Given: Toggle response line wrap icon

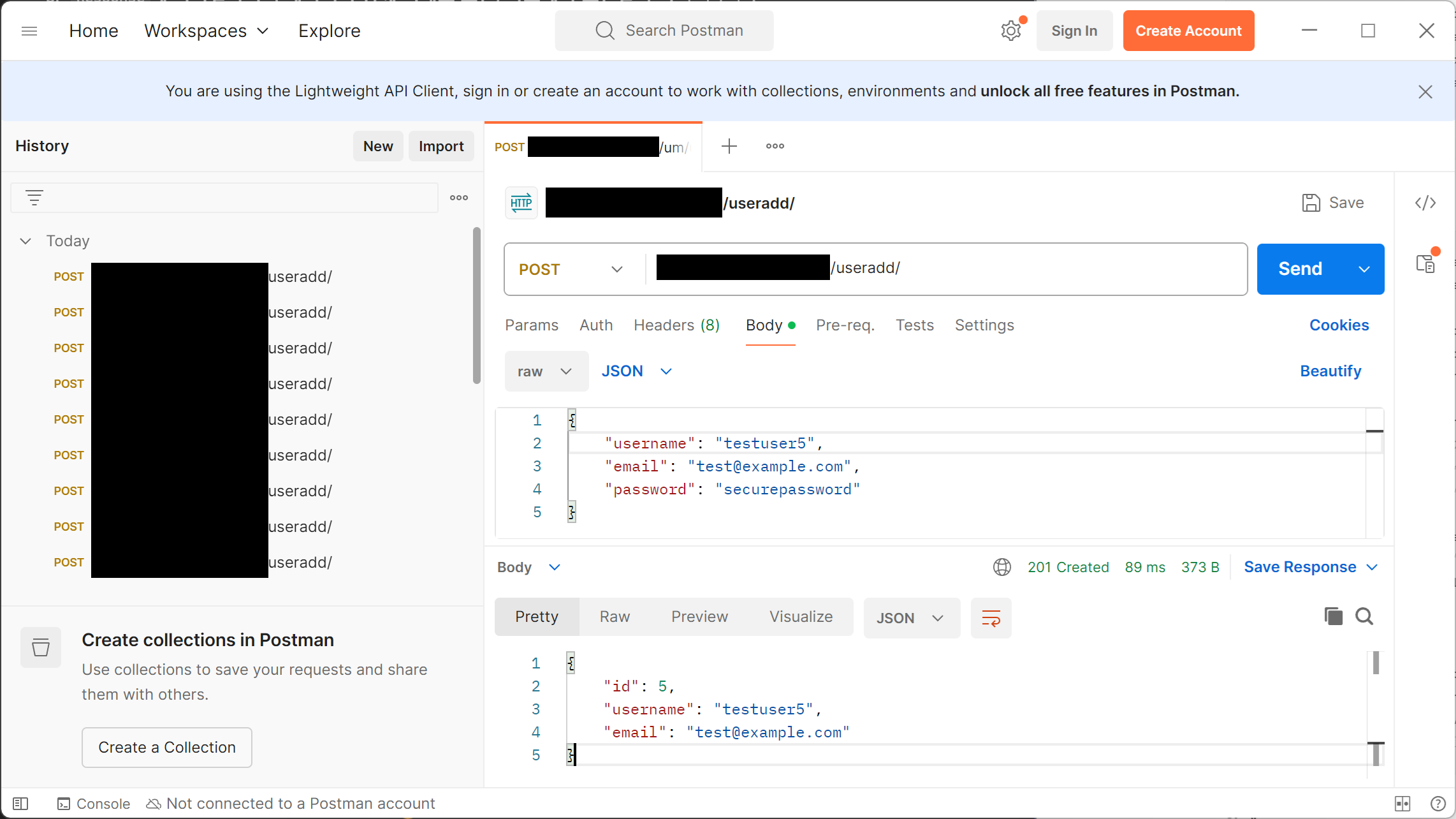Looking at the screenshot, I should [x=991, y=618].
